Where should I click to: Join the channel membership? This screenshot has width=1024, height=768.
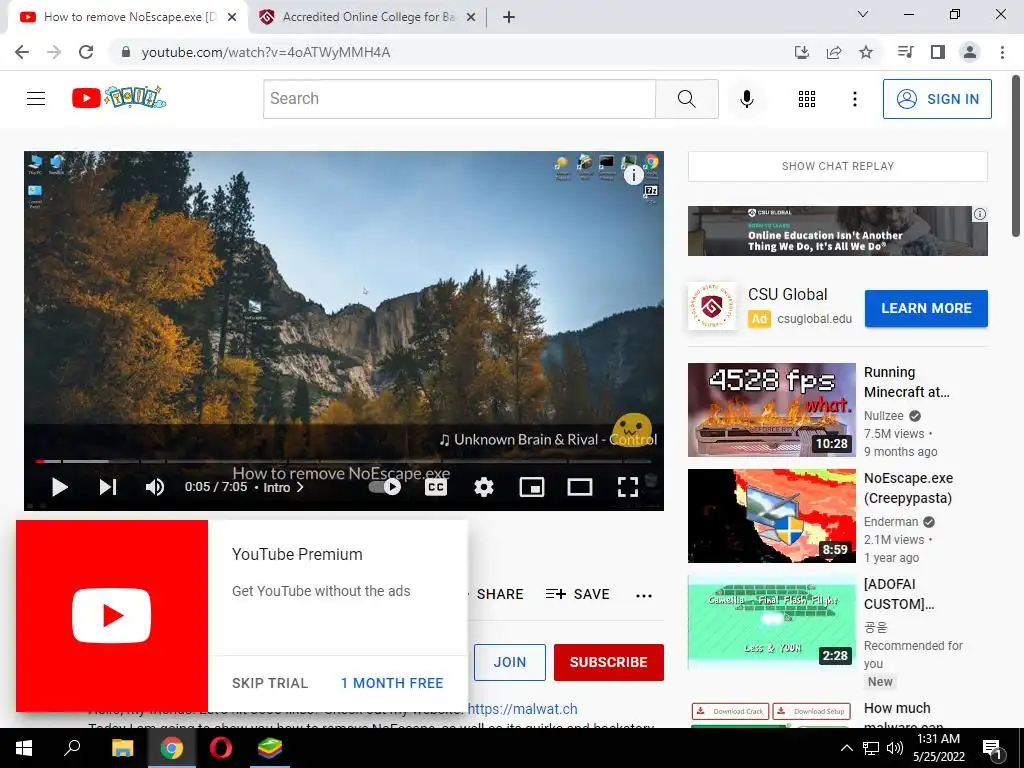(x=510, y=662)
